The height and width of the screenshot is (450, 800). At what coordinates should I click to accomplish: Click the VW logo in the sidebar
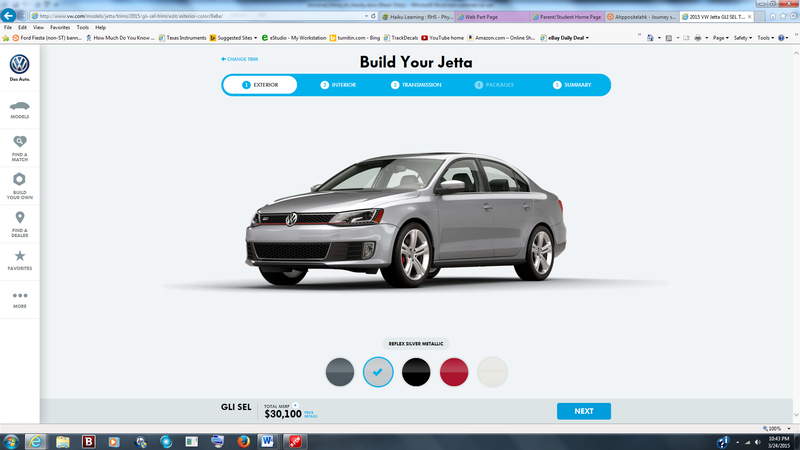pyautogui.click(x=19, y=65)
